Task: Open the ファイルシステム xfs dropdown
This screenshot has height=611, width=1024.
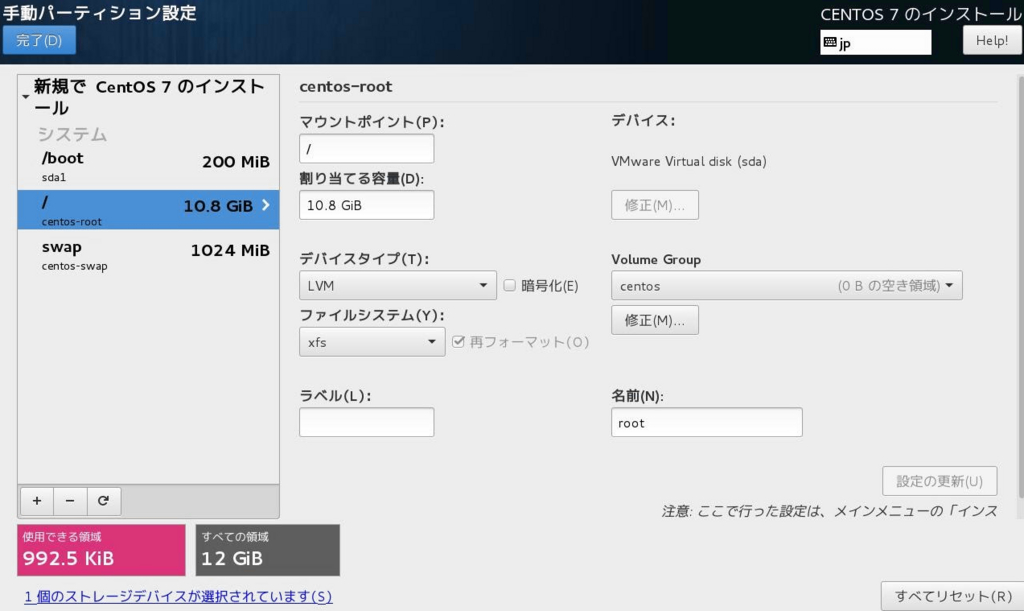Action: [372, 342]
